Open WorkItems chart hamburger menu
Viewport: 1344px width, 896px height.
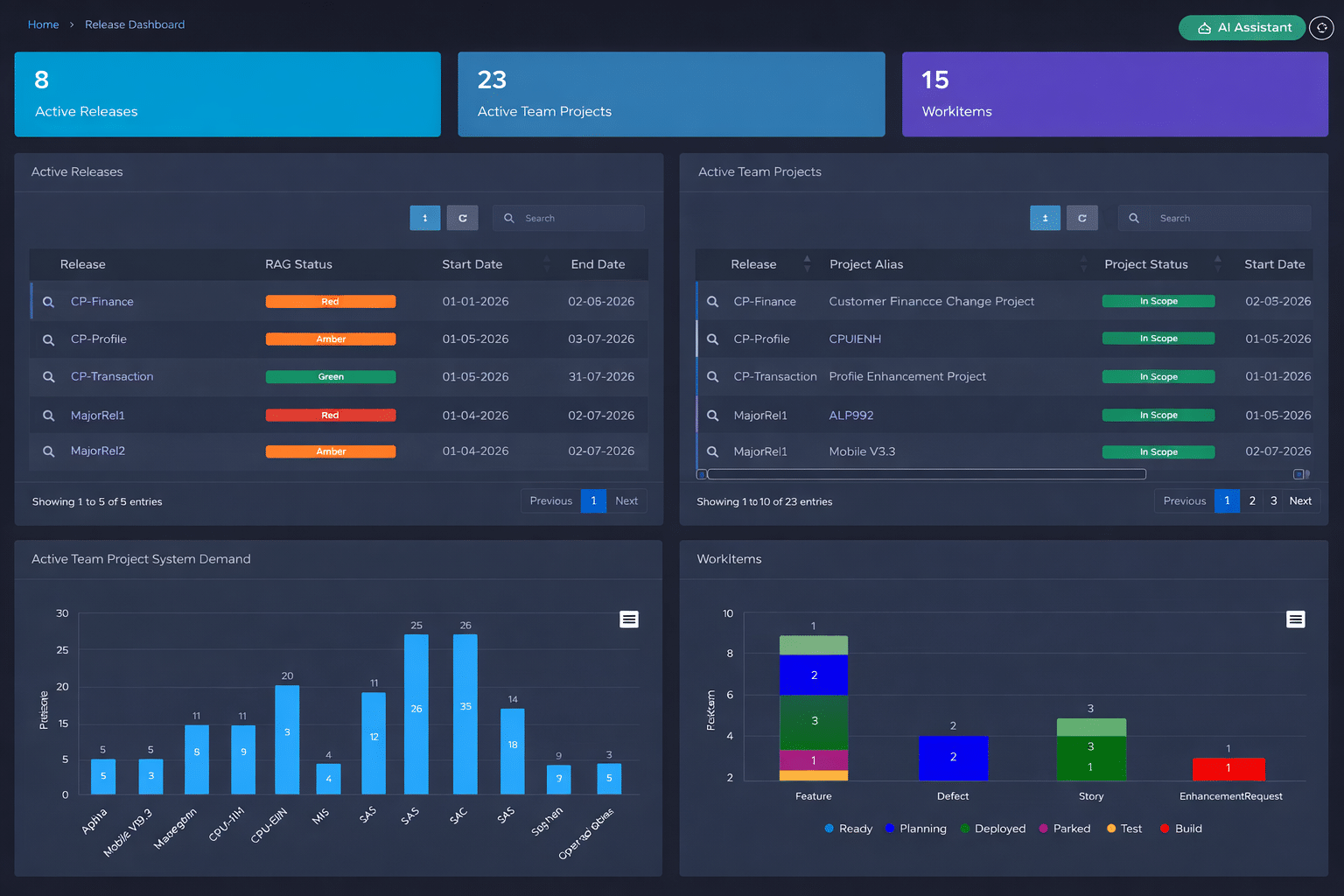[x=1296, y=619]
